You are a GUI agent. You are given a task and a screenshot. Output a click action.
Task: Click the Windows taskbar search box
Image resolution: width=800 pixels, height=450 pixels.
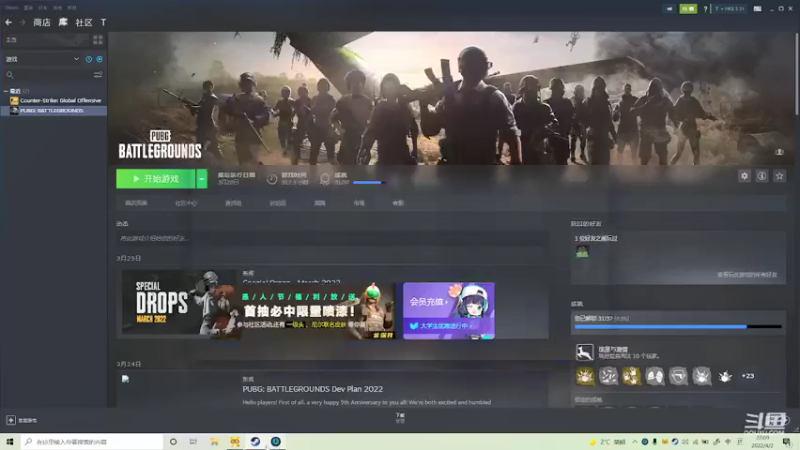click(92, 441)
